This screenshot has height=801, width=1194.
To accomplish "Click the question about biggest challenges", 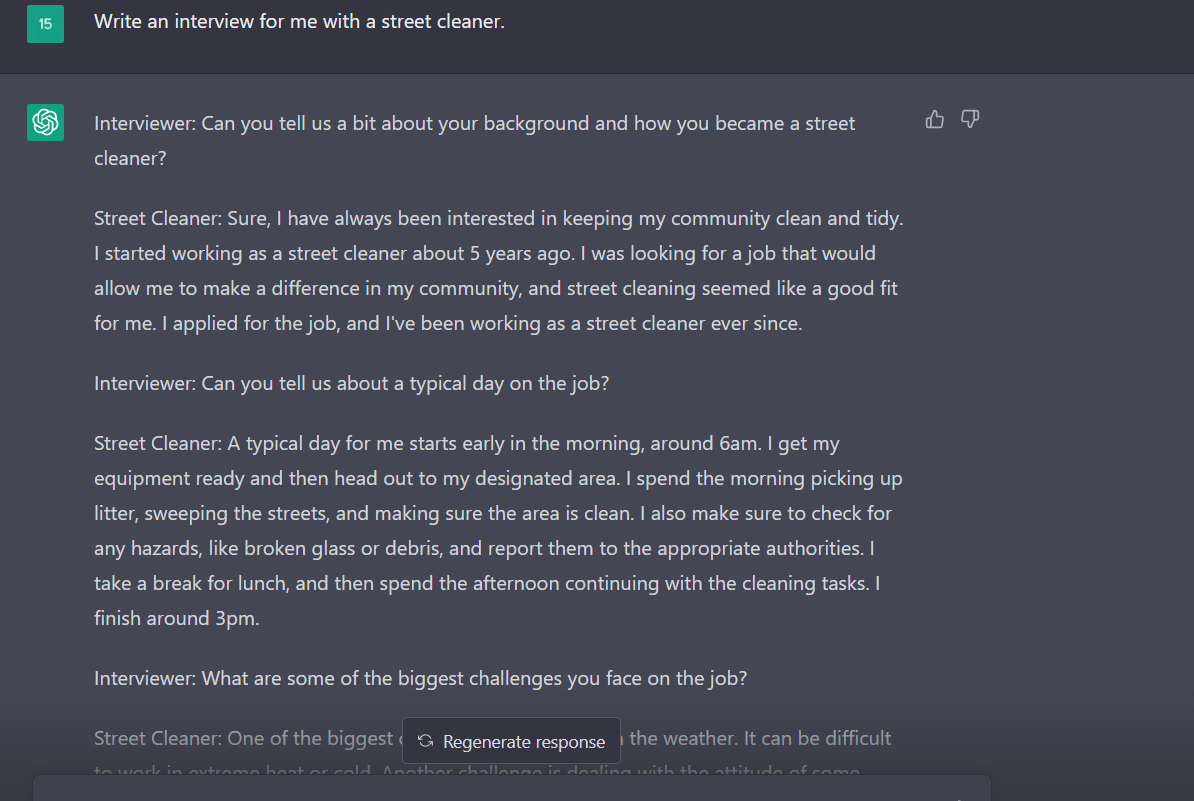I will click(420, 679).
